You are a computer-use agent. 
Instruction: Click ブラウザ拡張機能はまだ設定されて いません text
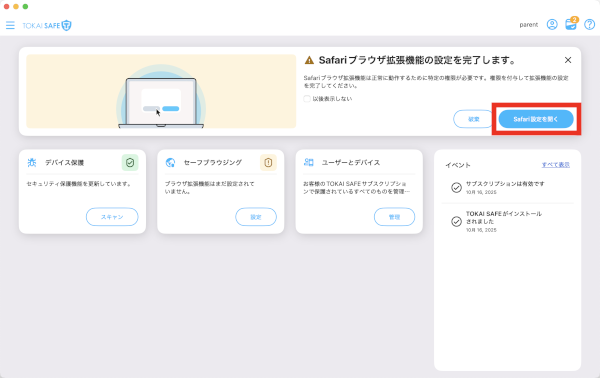click(210, 187)
